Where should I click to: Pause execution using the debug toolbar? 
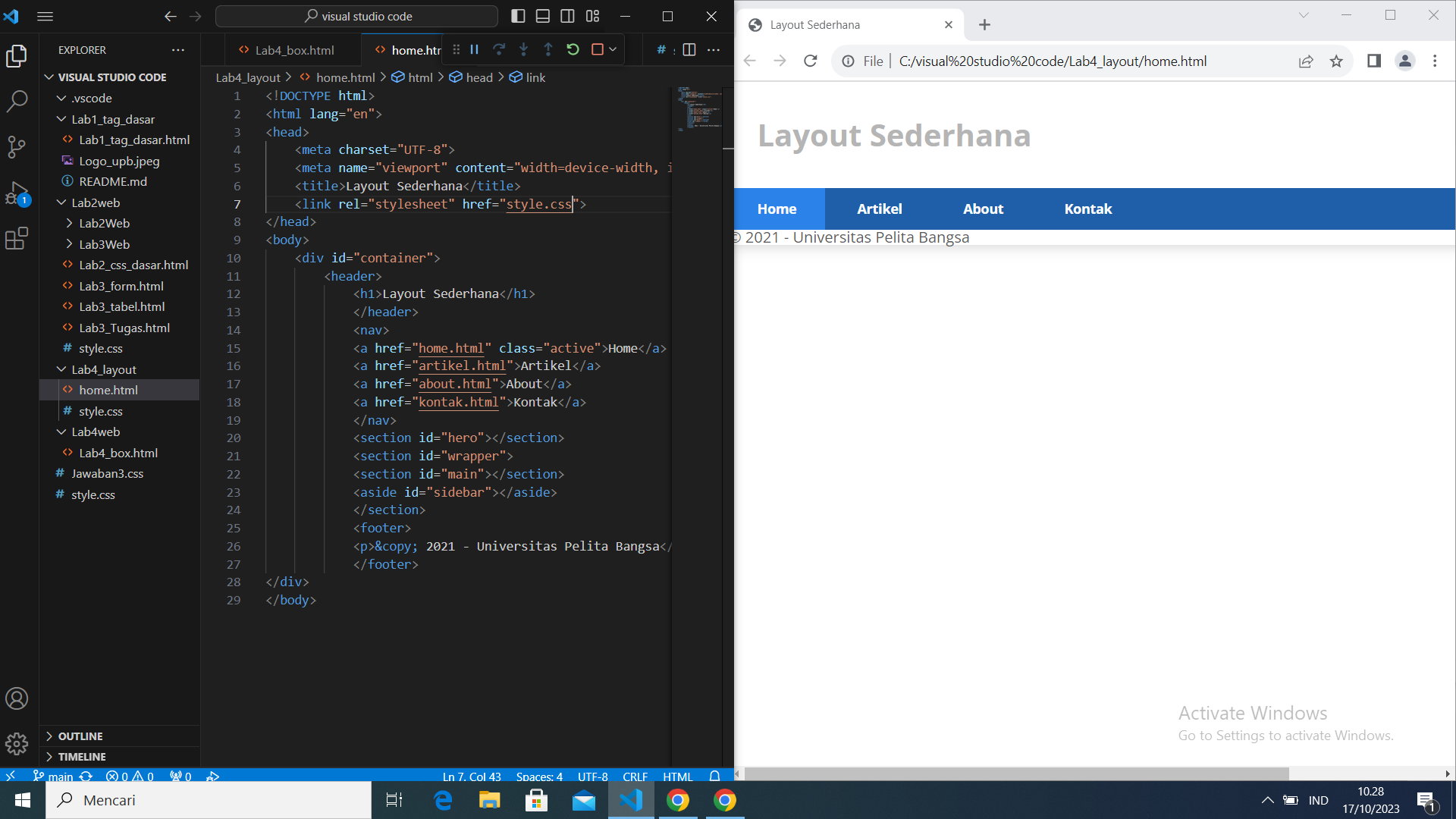[474, 49]
